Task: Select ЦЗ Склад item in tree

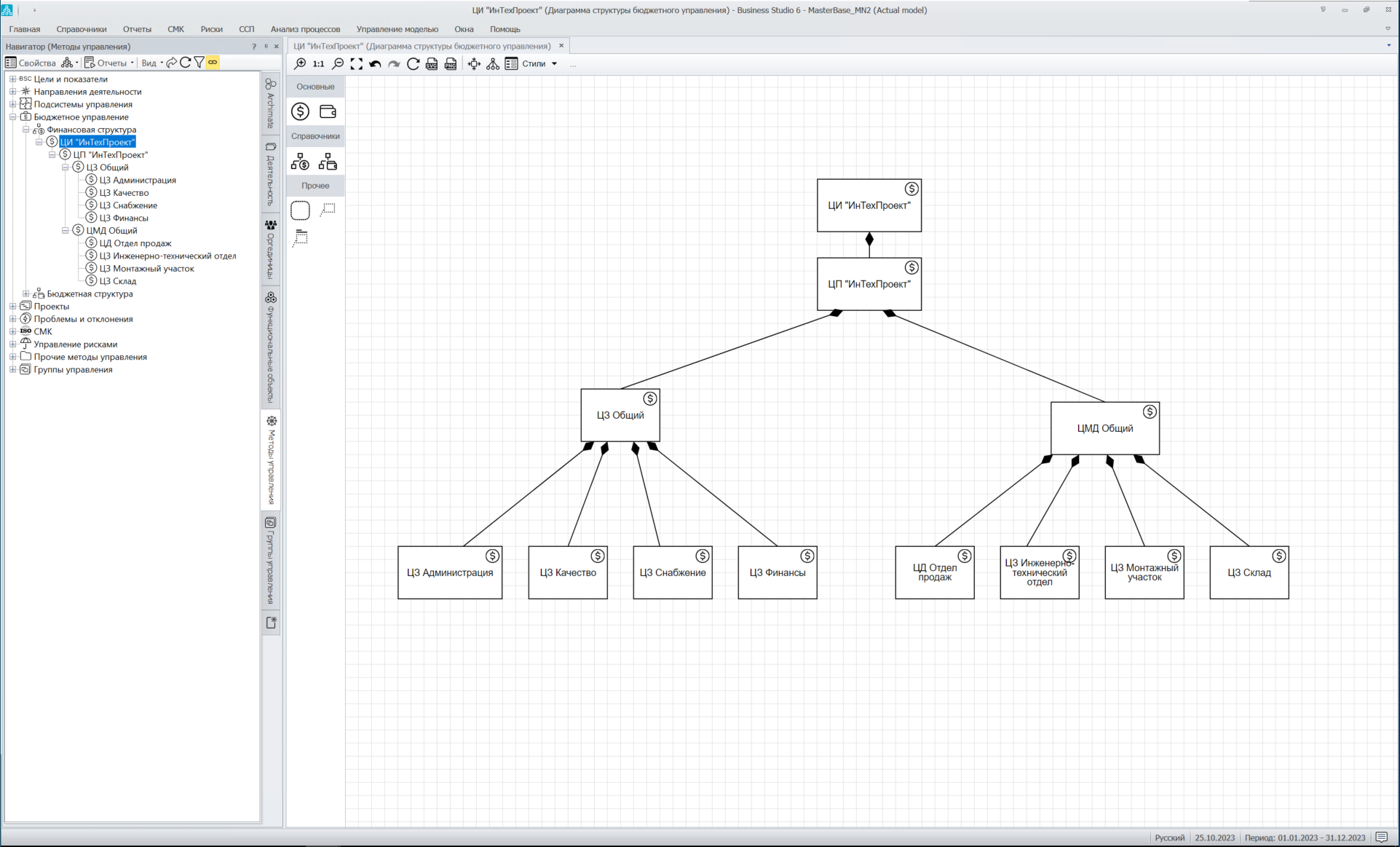Action: pos(118,281)
